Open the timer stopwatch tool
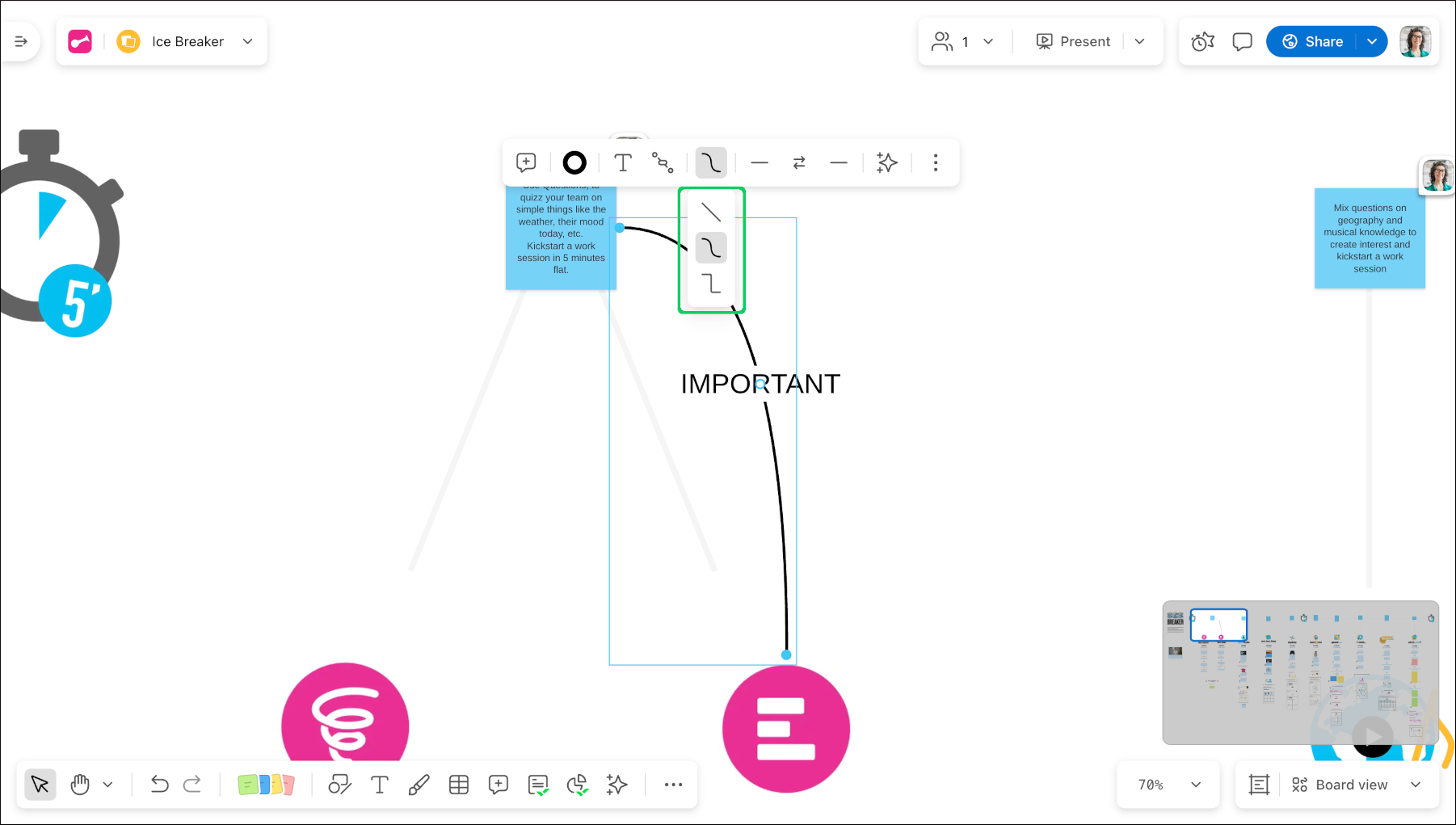The image size is (1456, 825). (x=1202, y=41)
